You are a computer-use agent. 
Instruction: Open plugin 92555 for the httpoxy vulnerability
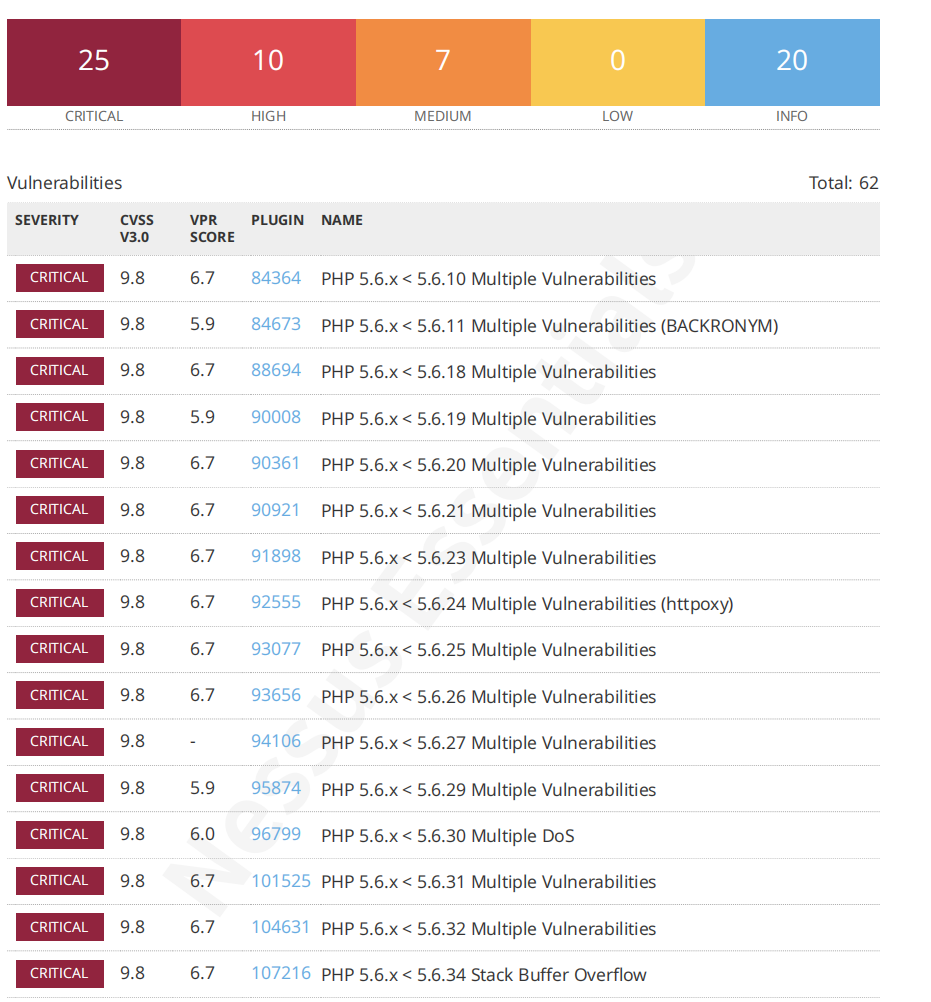276,603
